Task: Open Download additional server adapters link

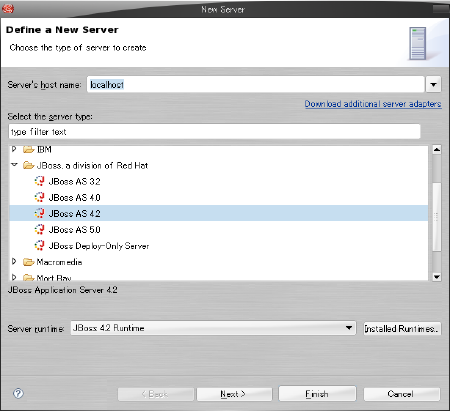Action: click(x=373, y=104)
